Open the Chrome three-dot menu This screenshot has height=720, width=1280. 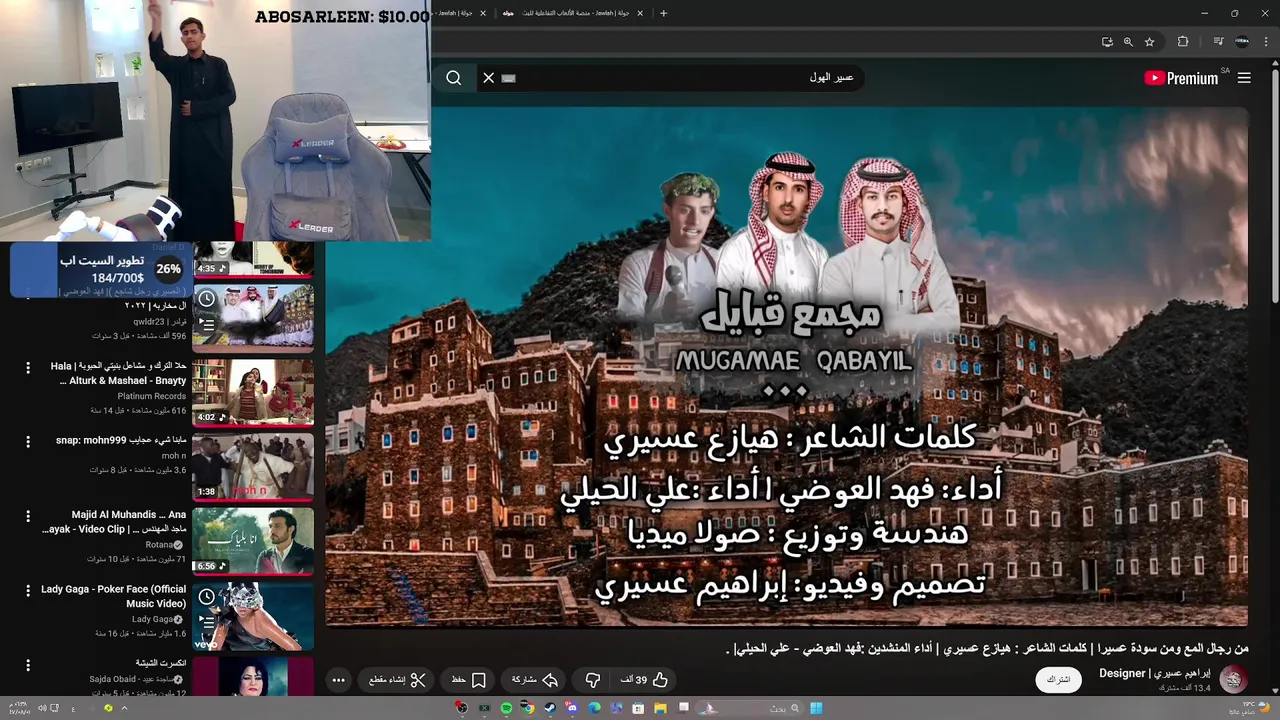tap(1266, 42)
